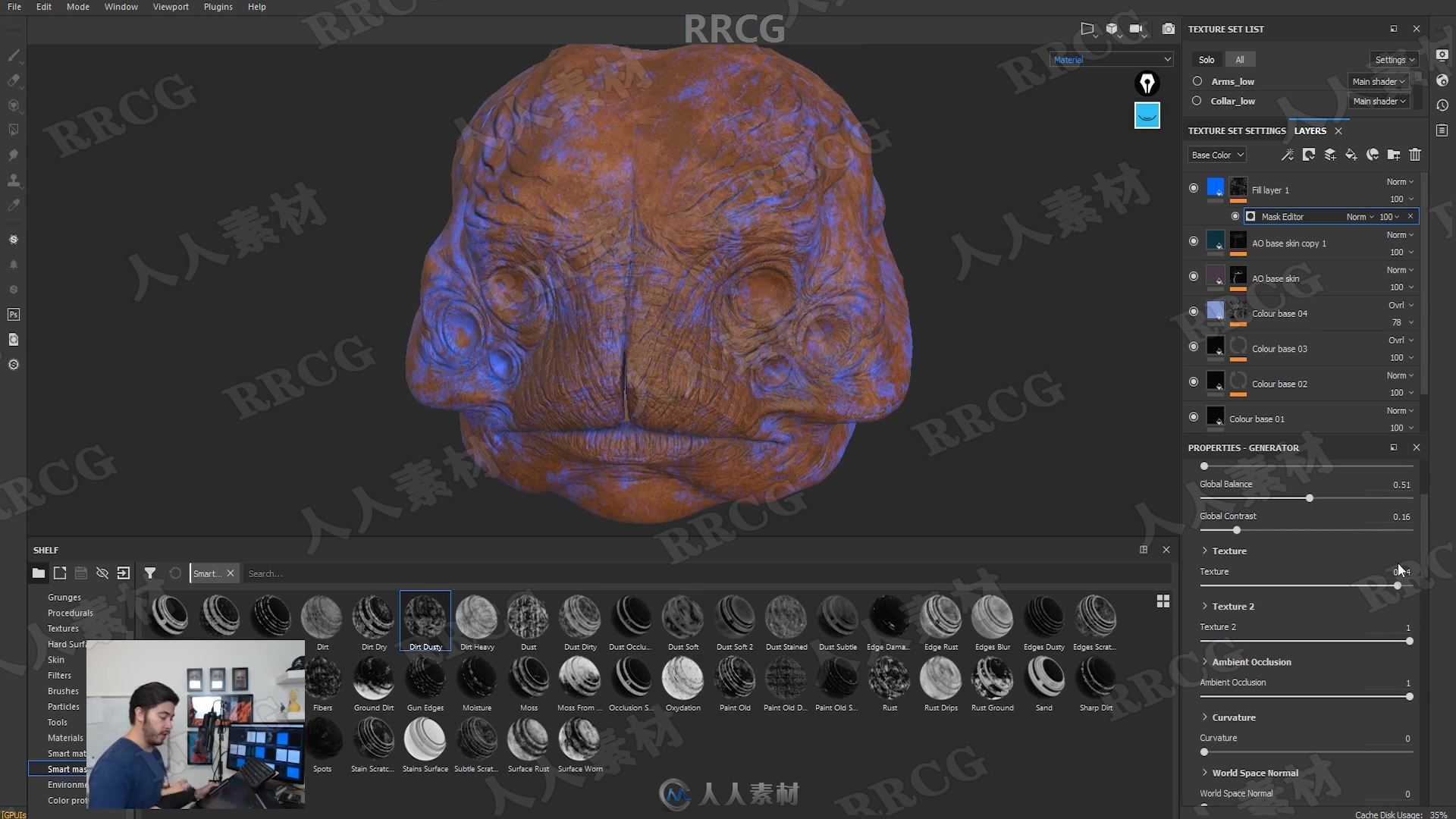Screen dimensions: 1456x819
Task: Click the Mode menu item
Action: click(78, 7)
